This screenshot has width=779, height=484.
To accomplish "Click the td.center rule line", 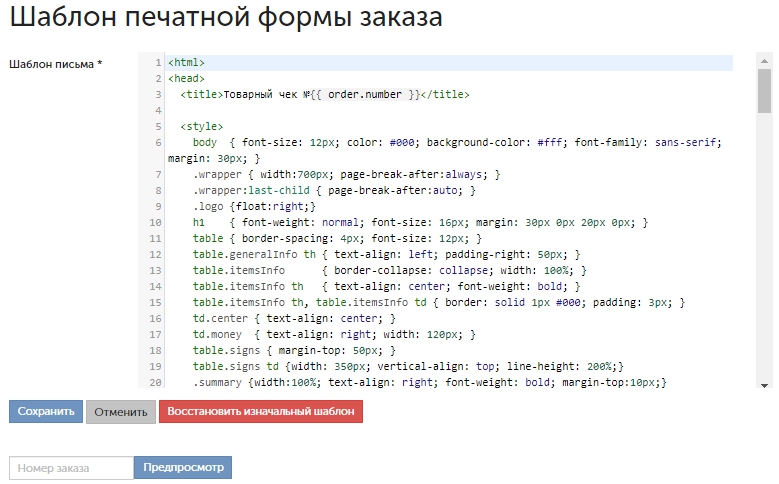I will coord(294,319).
